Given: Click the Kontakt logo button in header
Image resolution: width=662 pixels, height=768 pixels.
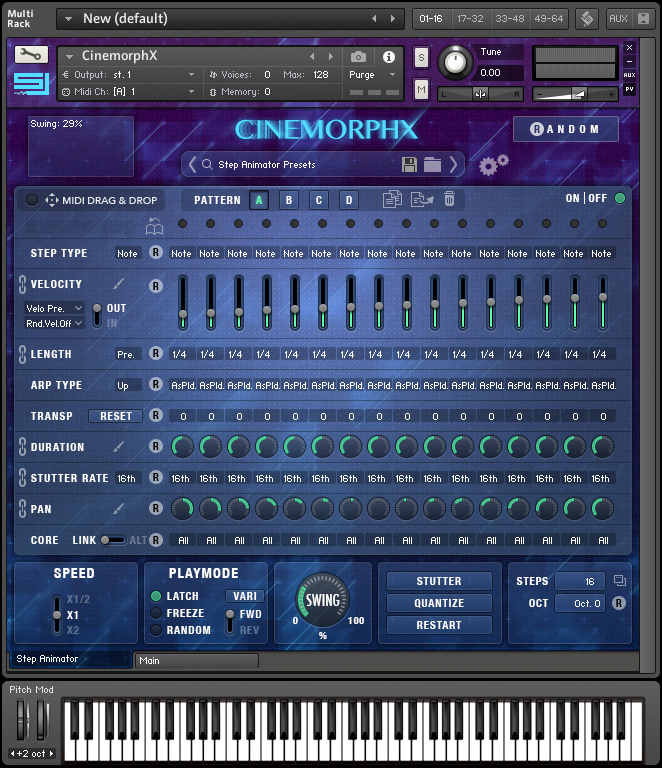Looking at the screenshot, I should [x=587, y=19].
